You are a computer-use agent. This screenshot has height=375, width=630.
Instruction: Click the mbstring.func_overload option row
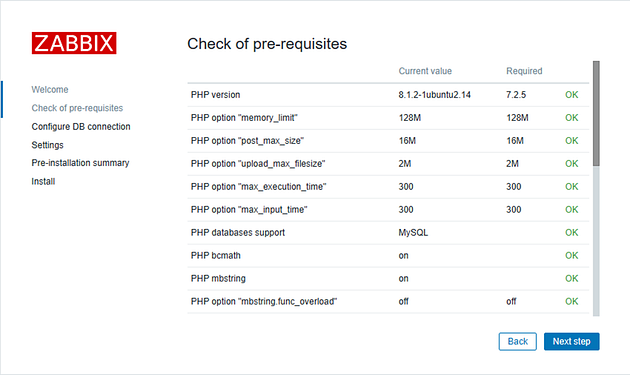coord(388,301)
